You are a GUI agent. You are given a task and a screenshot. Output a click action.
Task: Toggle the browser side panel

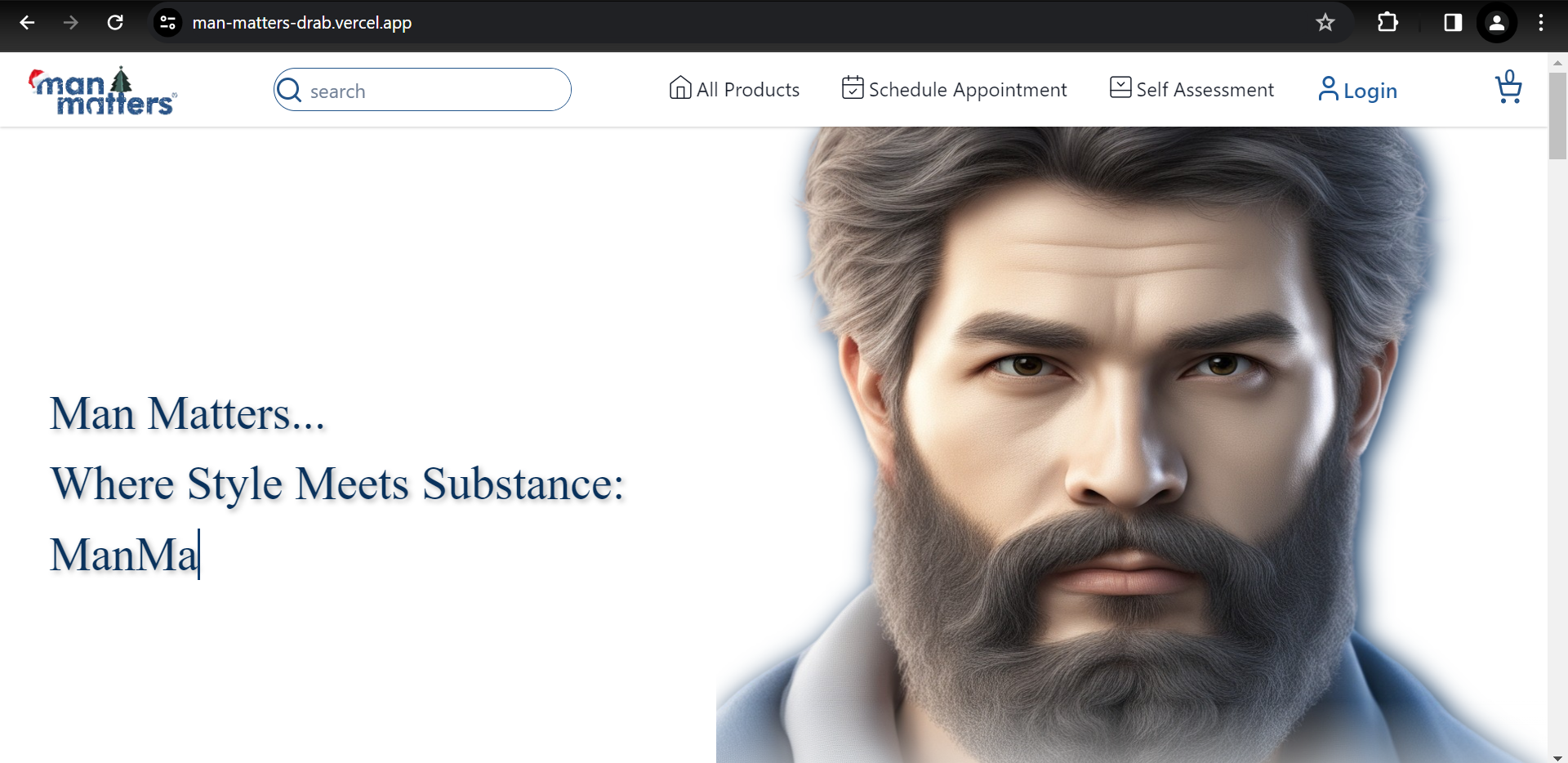point(1453,23)
